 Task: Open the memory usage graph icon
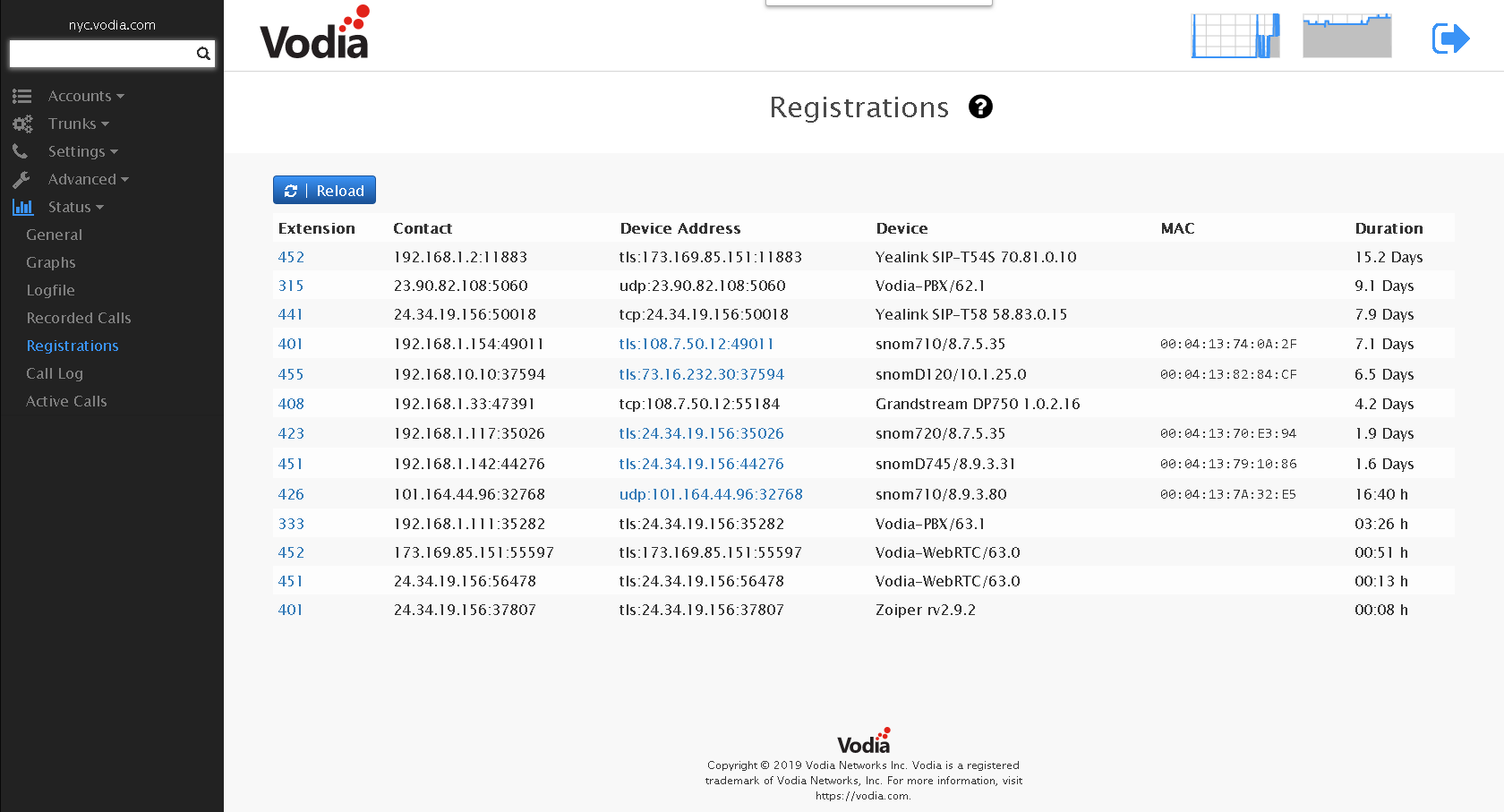1346,36
